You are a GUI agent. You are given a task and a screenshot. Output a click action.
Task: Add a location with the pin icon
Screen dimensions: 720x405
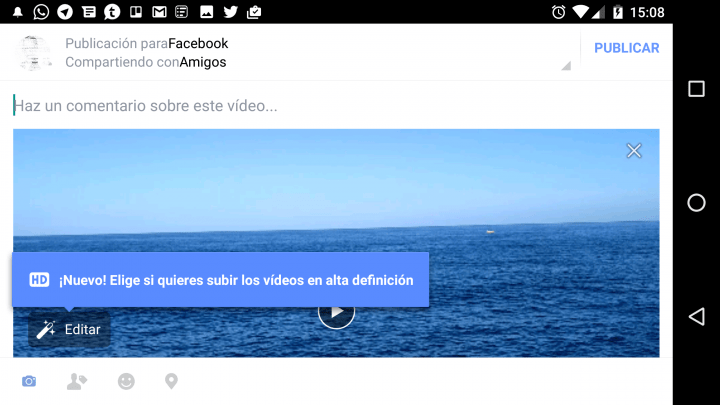click(171, 381)
